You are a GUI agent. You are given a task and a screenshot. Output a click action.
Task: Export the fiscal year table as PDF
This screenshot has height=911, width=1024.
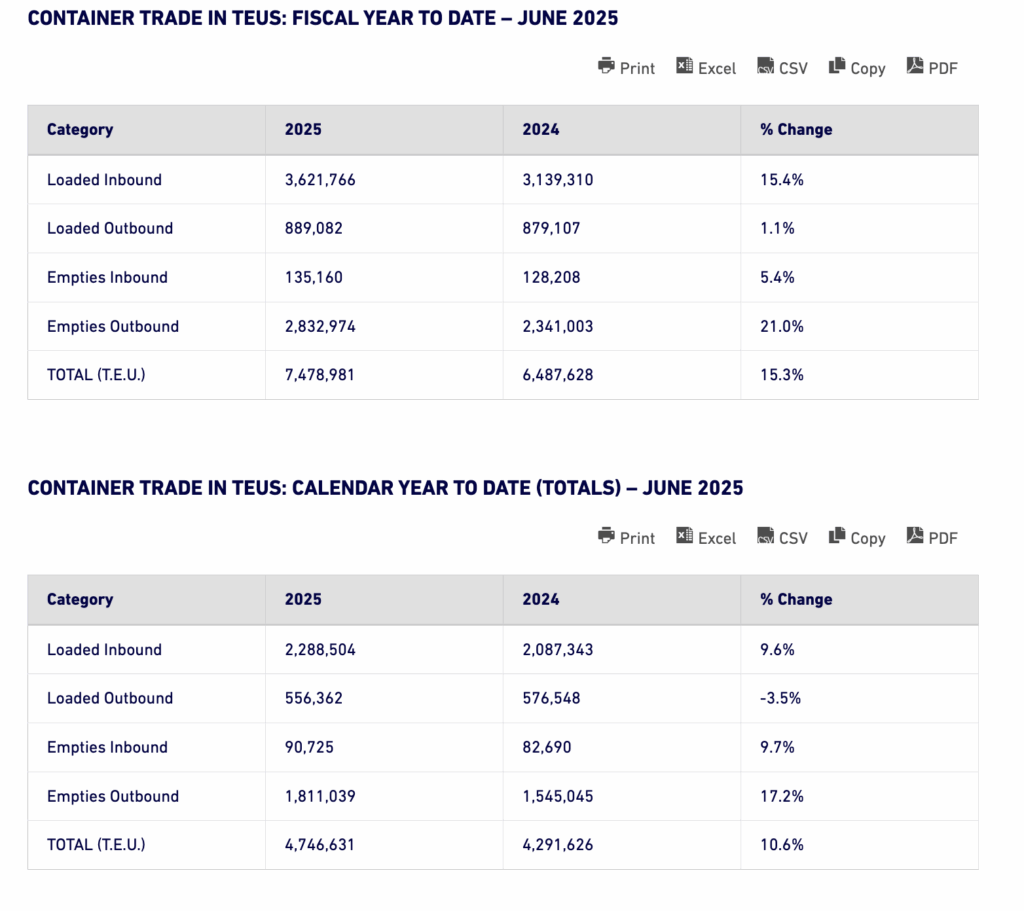932,67
